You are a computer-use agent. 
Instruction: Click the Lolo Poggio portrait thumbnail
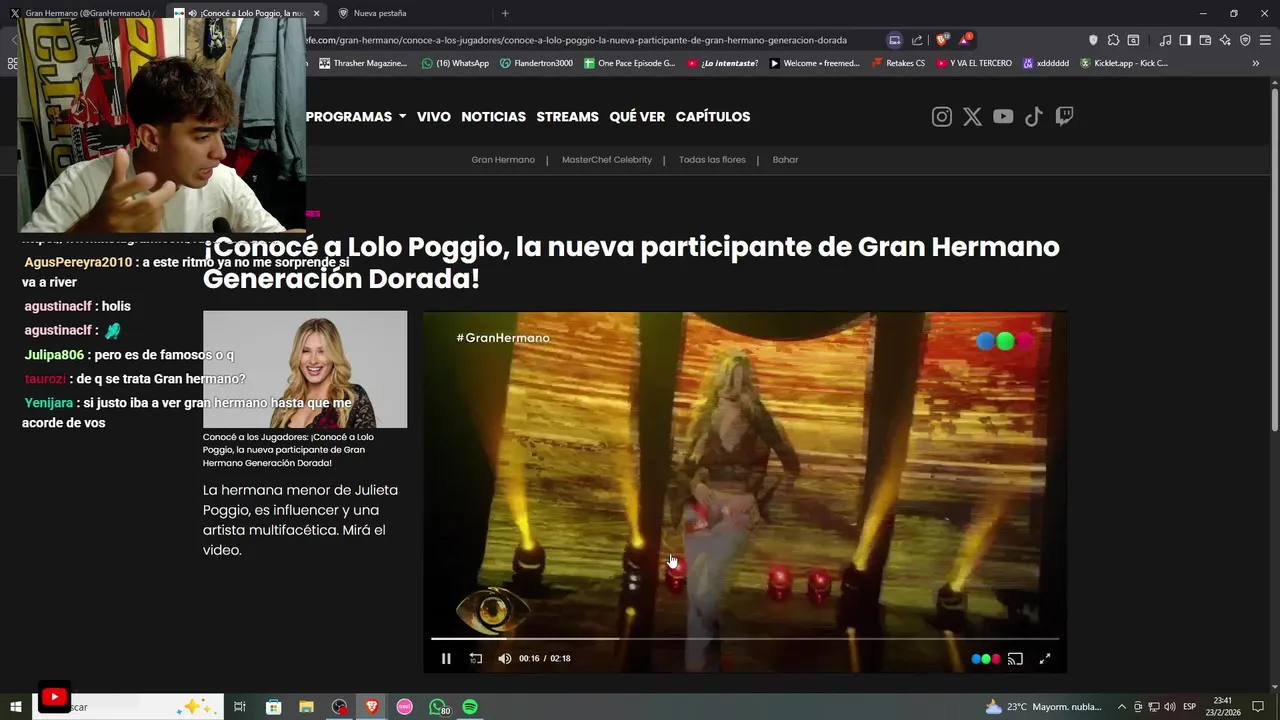[305, 369]
